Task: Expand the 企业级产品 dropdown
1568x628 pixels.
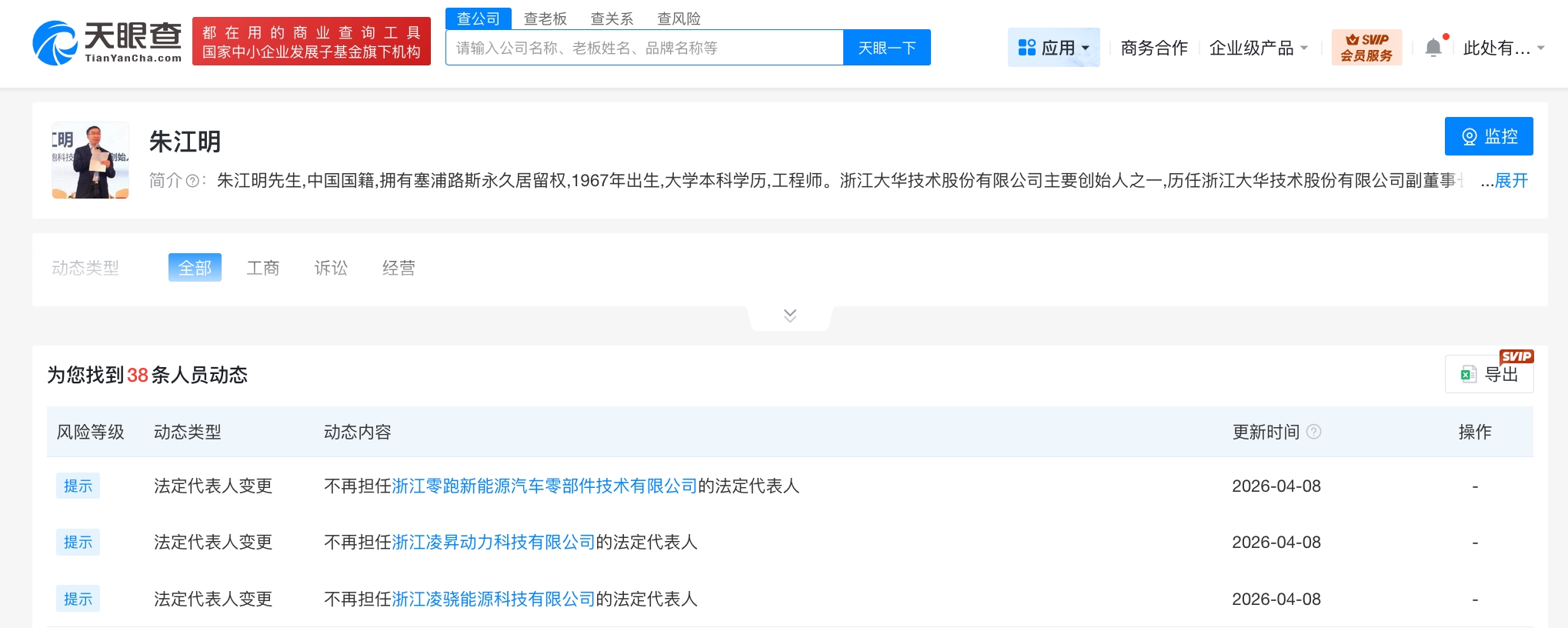Action: point(1258,48)
